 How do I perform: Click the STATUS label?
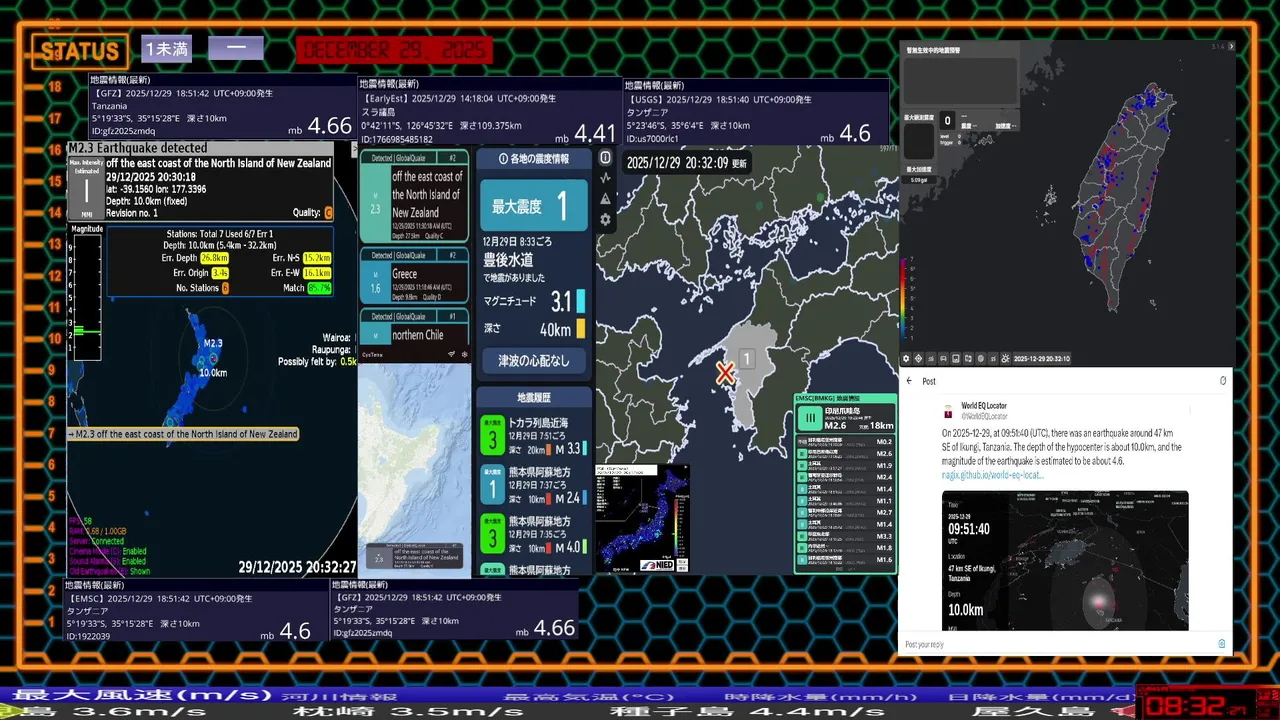[x=79, y=51]
